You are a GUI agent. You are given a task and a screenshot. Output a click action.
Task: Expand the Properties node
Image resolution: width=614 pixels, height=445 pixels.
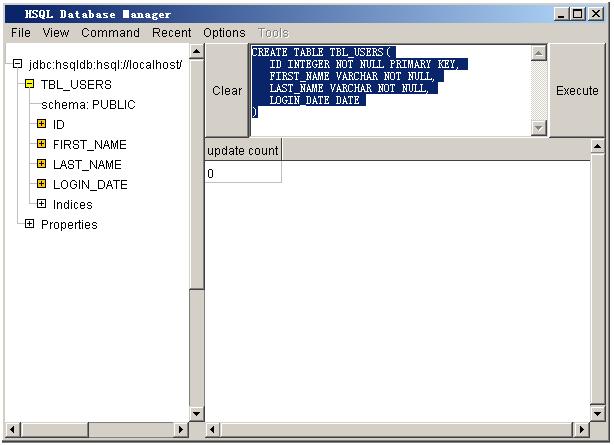29,224
